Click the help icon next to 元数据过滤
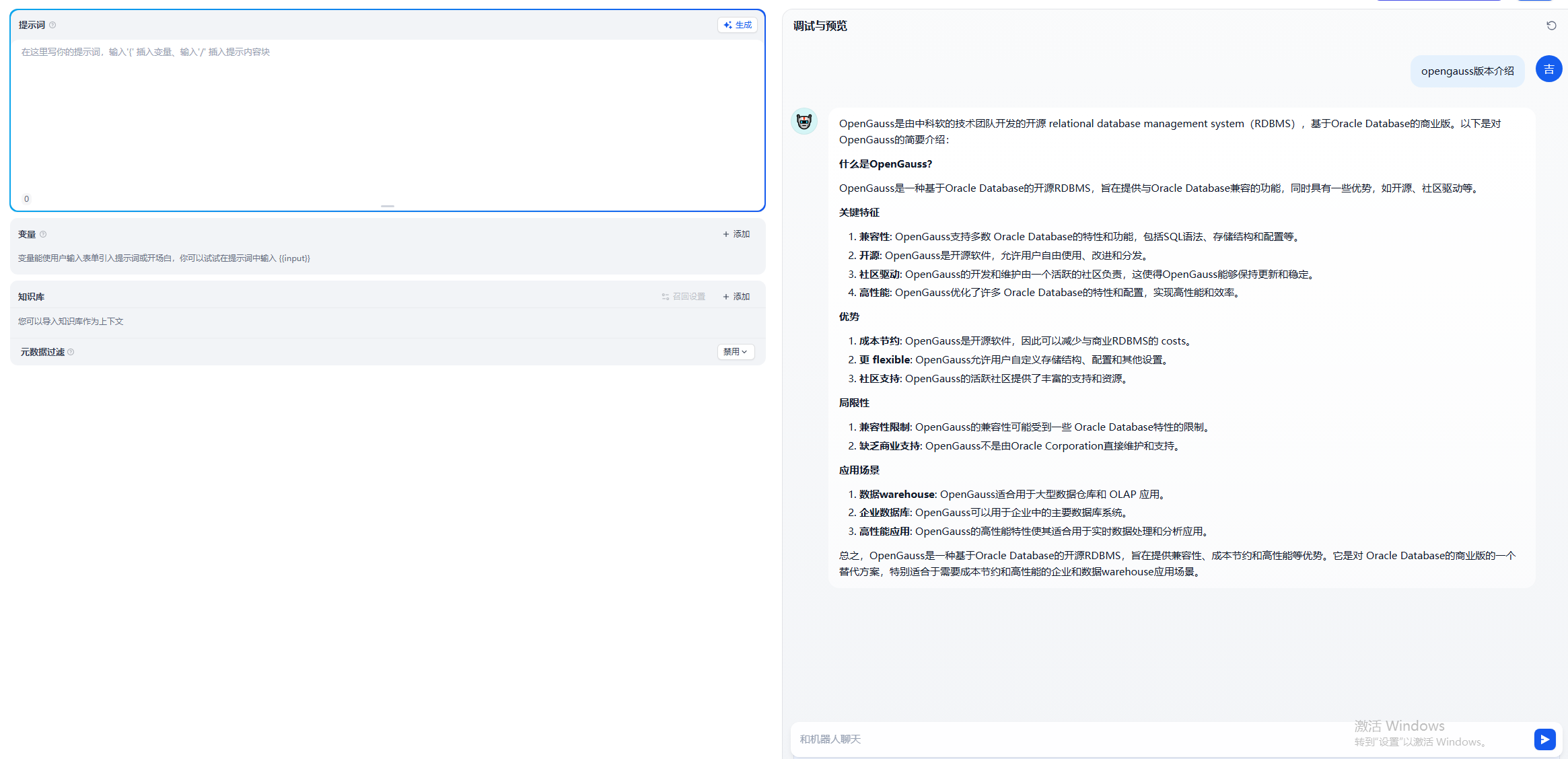Screen dimensions: 1568x759 tap(71, 352)
